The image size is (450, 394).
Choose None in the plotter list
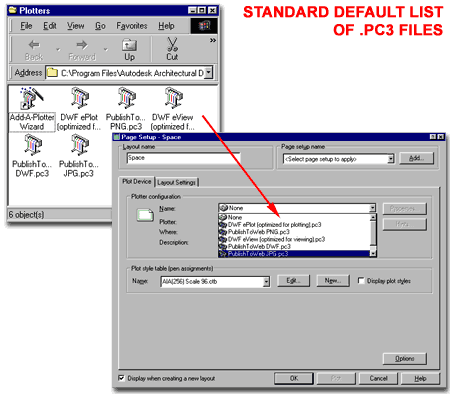click(294, 217)
